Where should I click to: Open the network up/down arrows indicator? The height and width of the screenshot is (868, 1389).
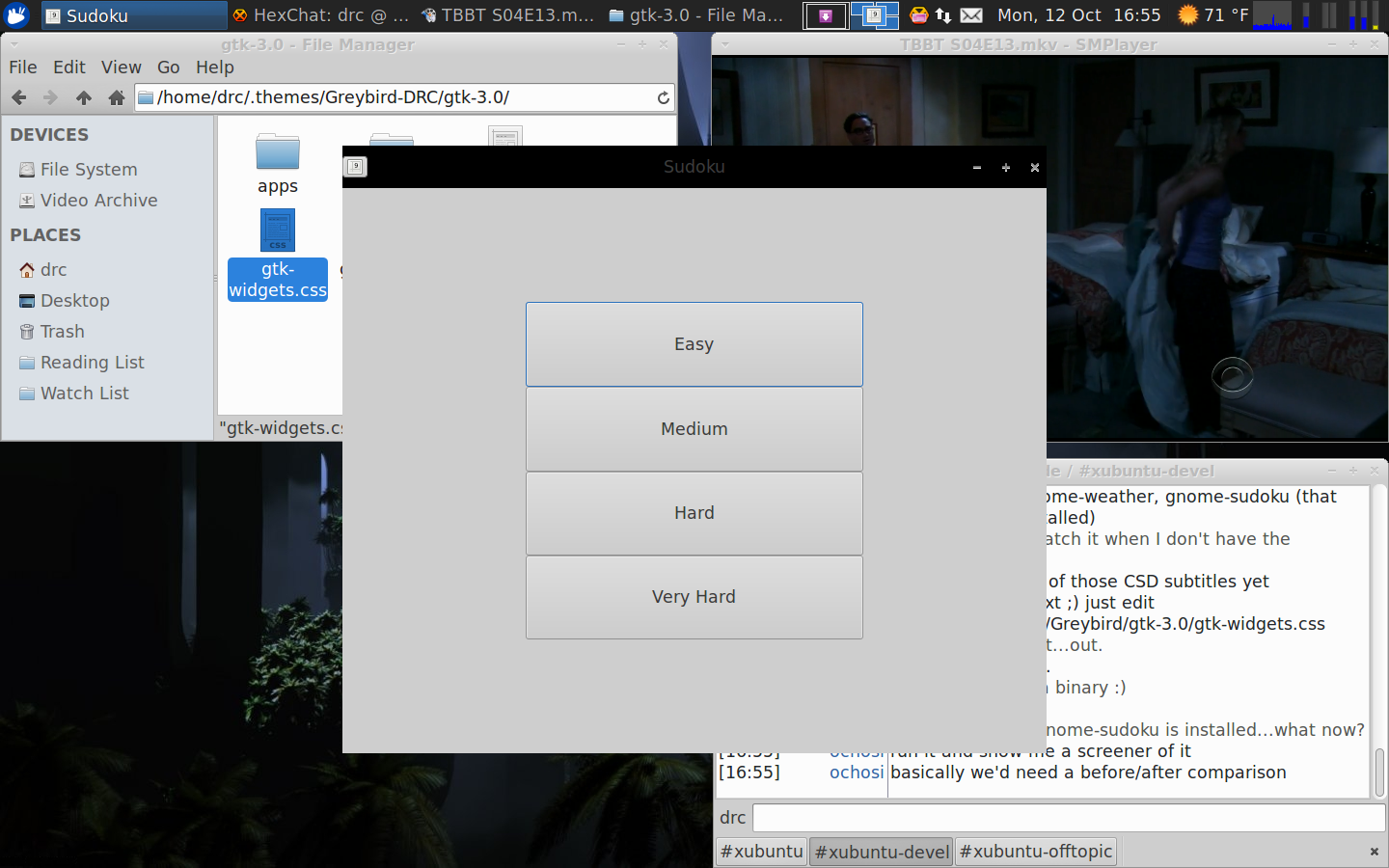click(x=943, y=15)
